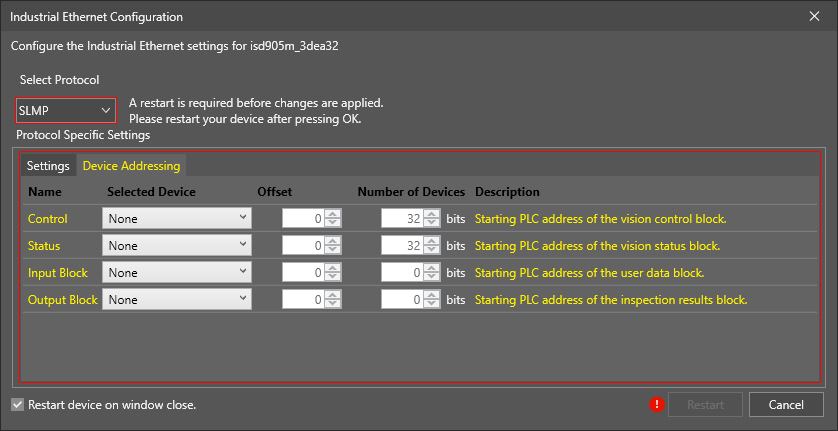The width and height of the screenshot is (838, 431).
Task: Expand Status Selected Device combo box
Action: click(x=176, y=245)
